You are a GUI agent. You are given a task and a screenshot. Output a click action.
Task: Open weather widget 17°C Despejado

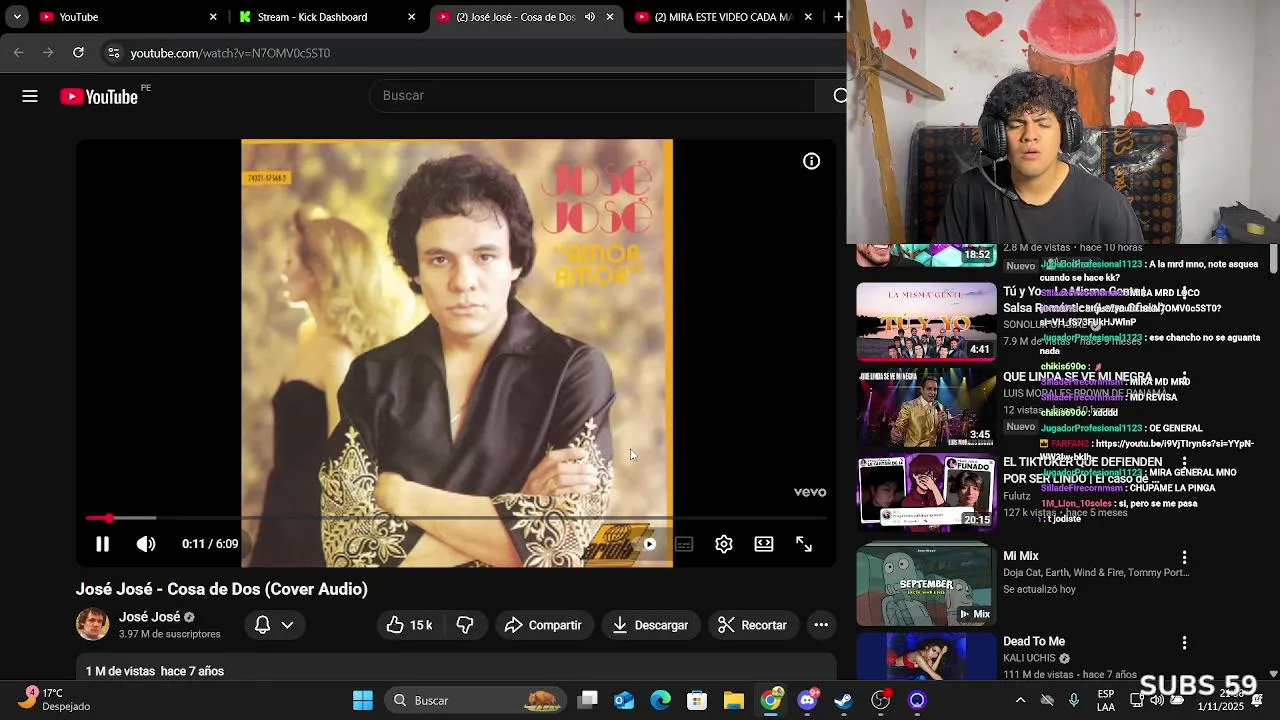pyautogui.click(x=56, y=699)
